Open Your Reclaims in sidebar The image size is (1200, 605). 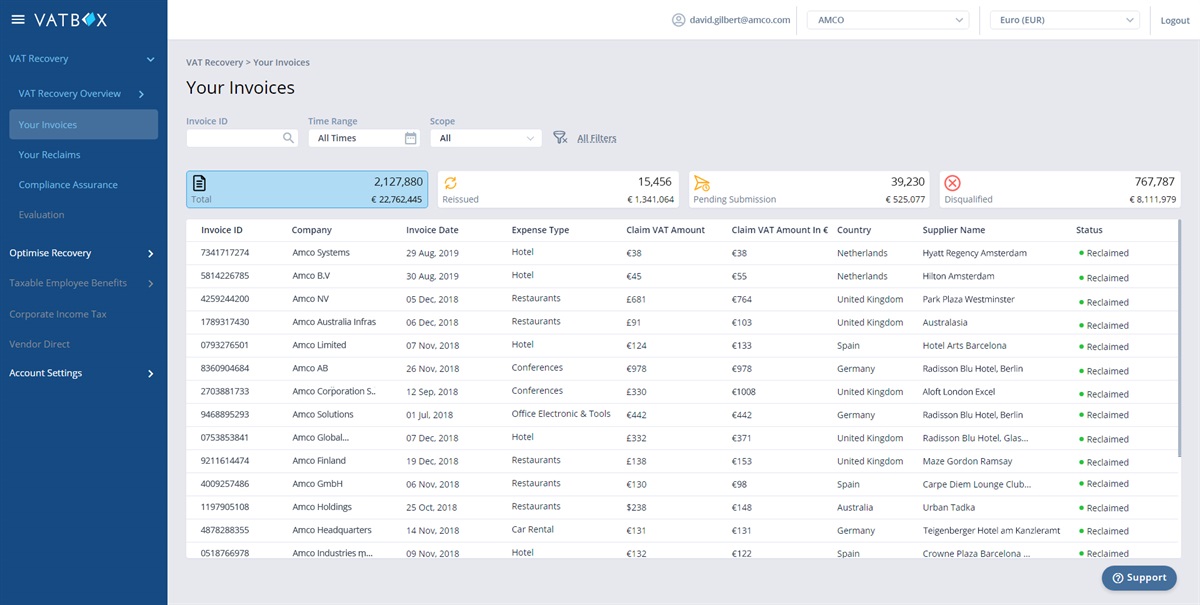(49, 155)
